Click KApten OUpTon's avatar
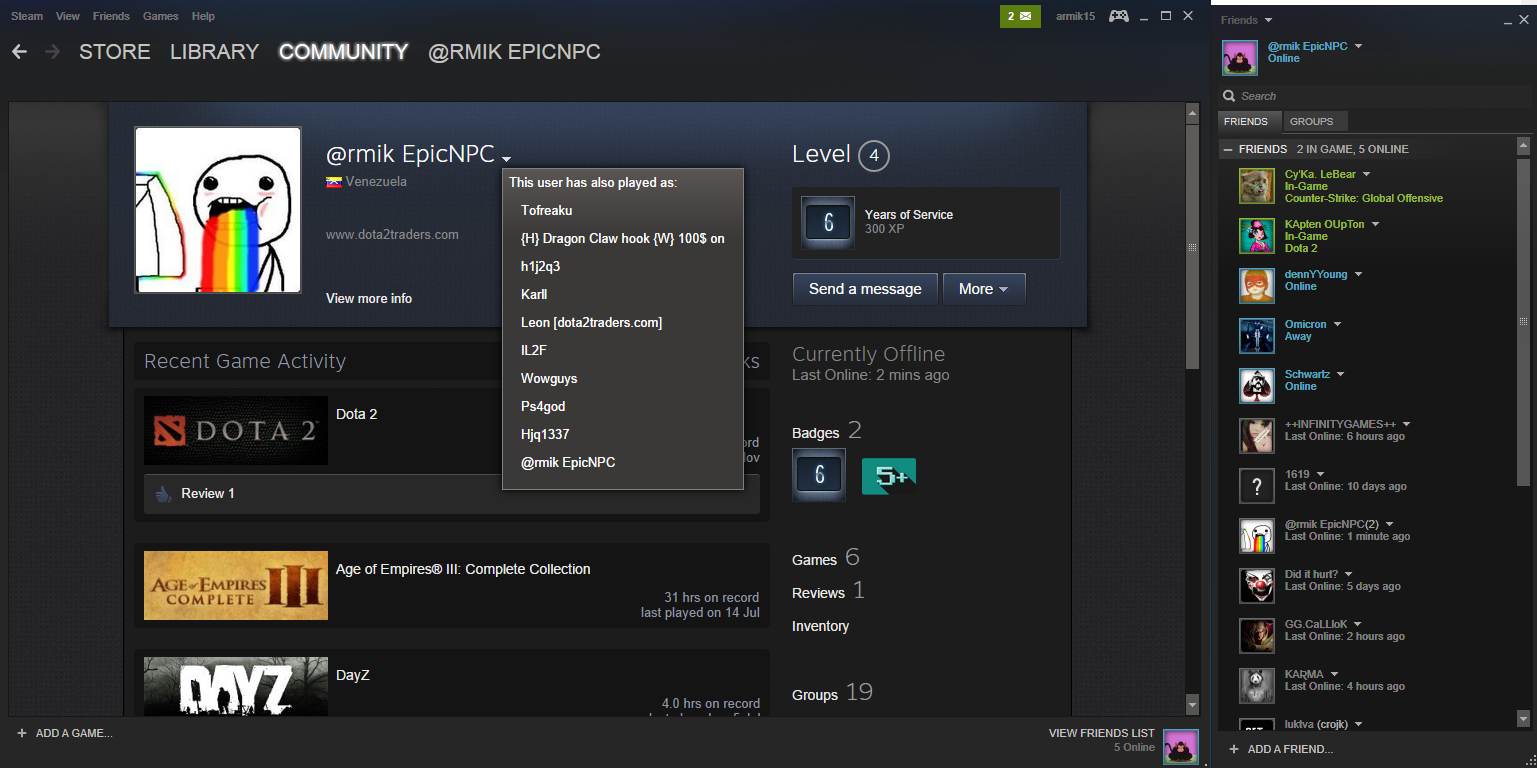Screen dimensions: 1537x768 [1257, 236]
